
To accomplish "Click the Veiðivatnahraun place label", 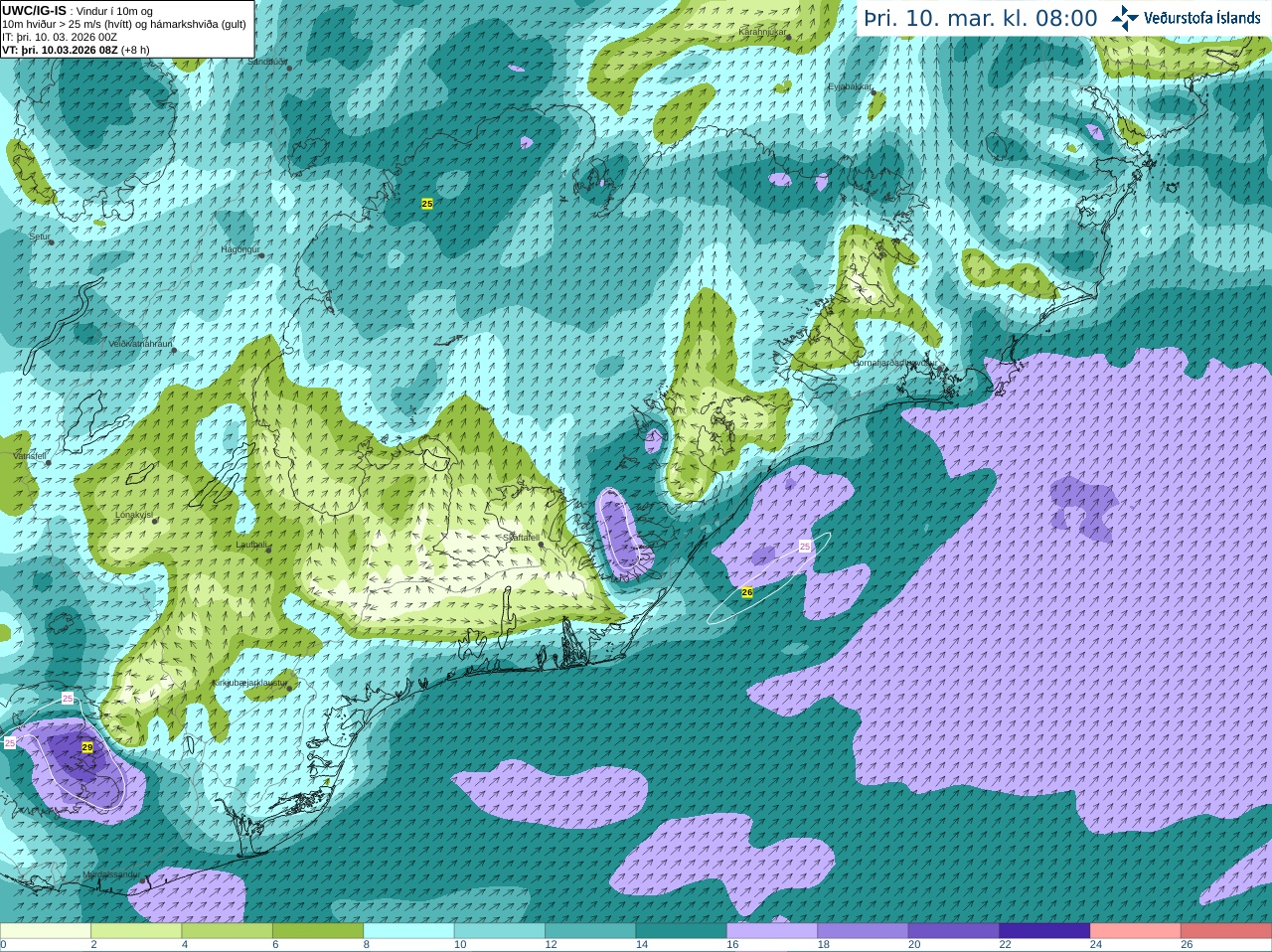I will tap(140, 344).
